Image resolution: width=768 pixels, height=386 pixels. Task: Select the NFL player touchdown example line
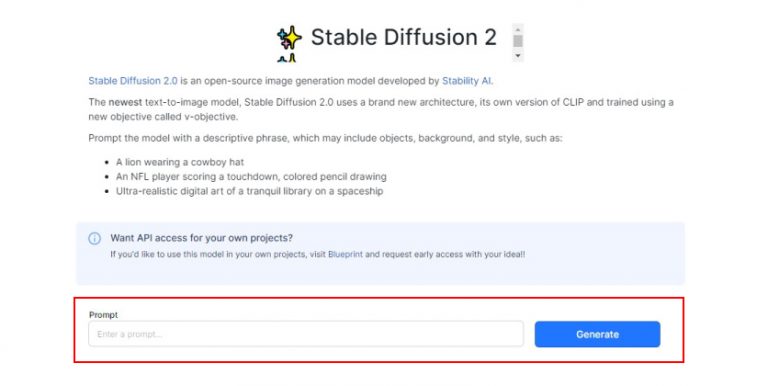(x=251, y=176)
